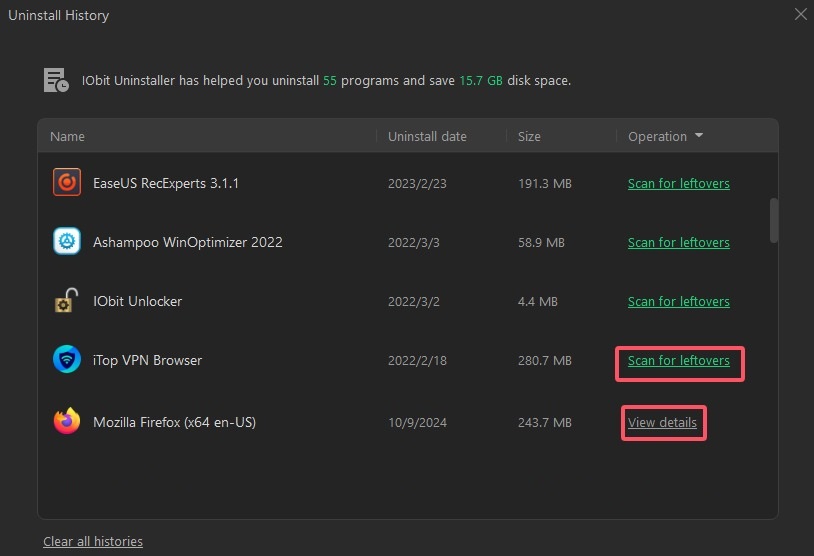Screen dimensions: 814x556
Task: Select the EaseUS RecExperts 3.1.1 name
Action: (x=166, y=183)
